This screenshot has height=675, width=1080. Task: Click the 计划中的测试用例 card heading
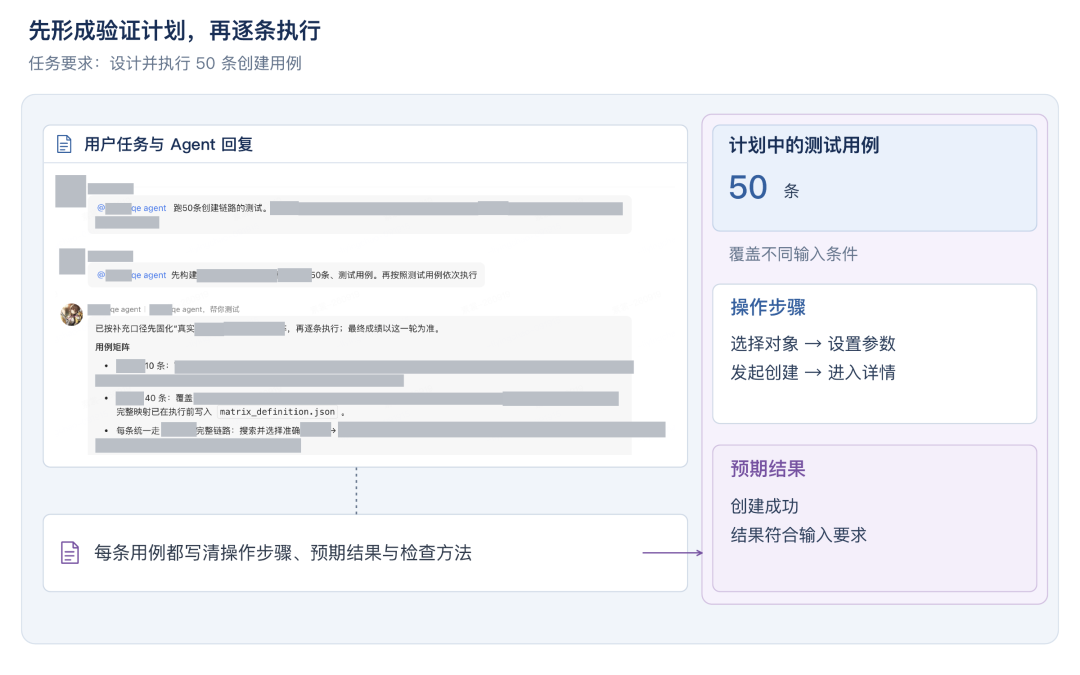pyautogui.click(x=804, y=145)
